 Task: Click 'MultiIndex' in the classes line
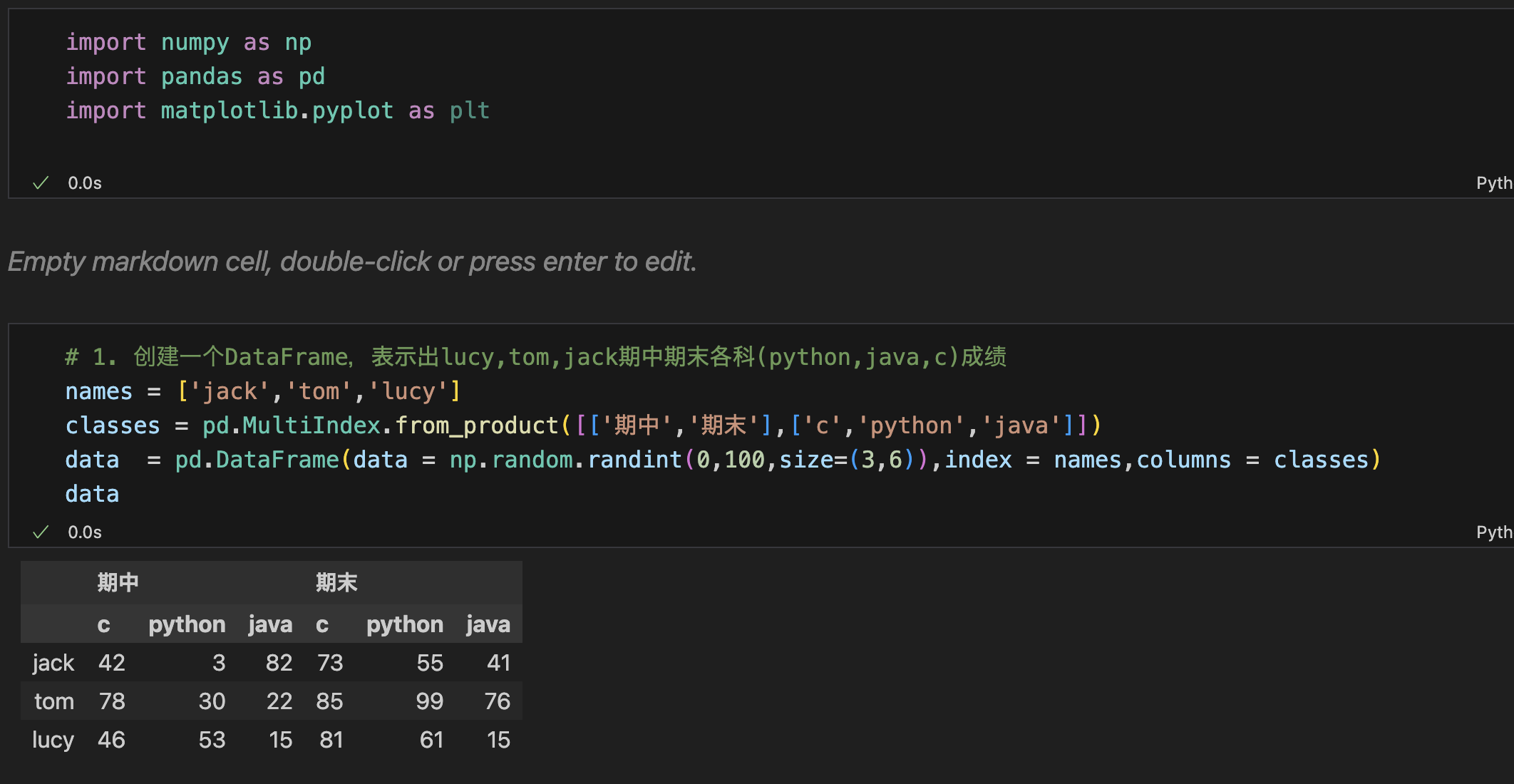click(x=311, y=425)
